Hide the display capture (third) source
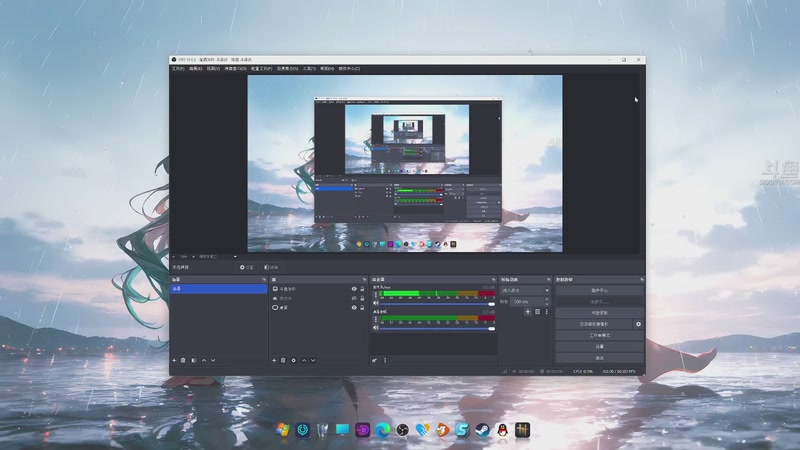800x450 pixels. pyautogui.click(x=354, y=308)
